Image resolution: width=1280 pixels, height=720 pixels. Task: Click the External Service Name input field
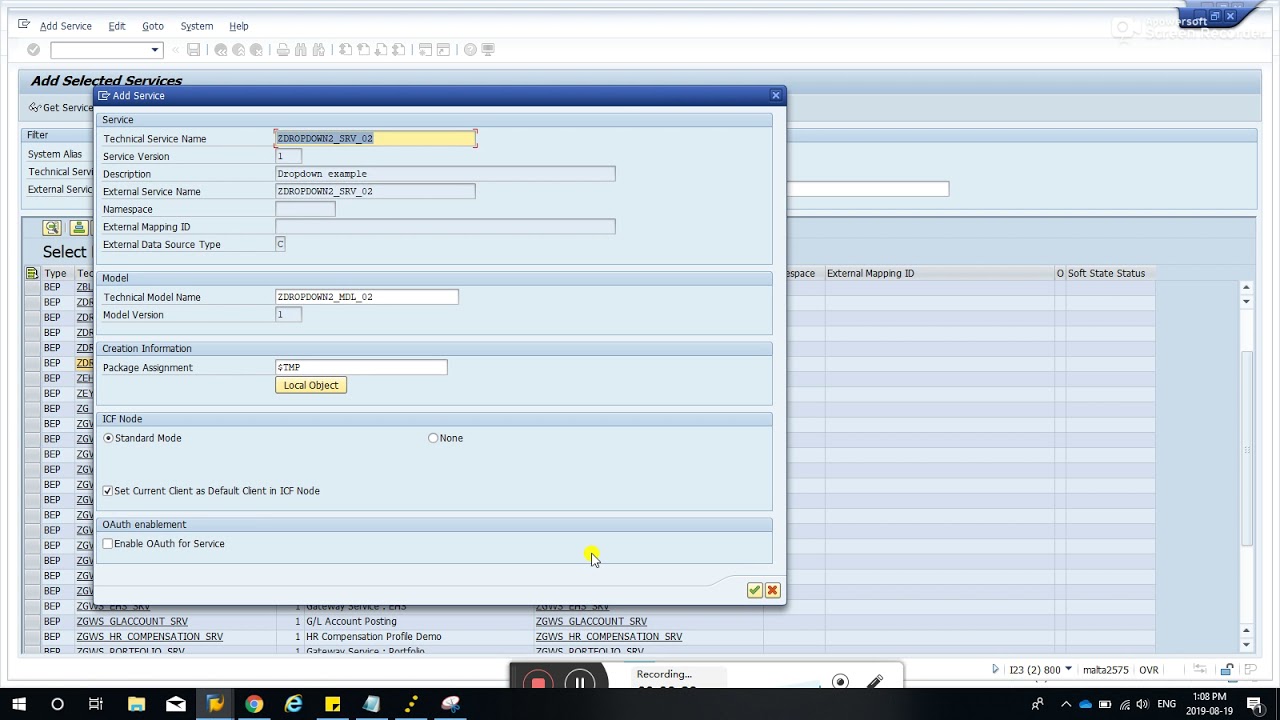[x=375, y=191]
